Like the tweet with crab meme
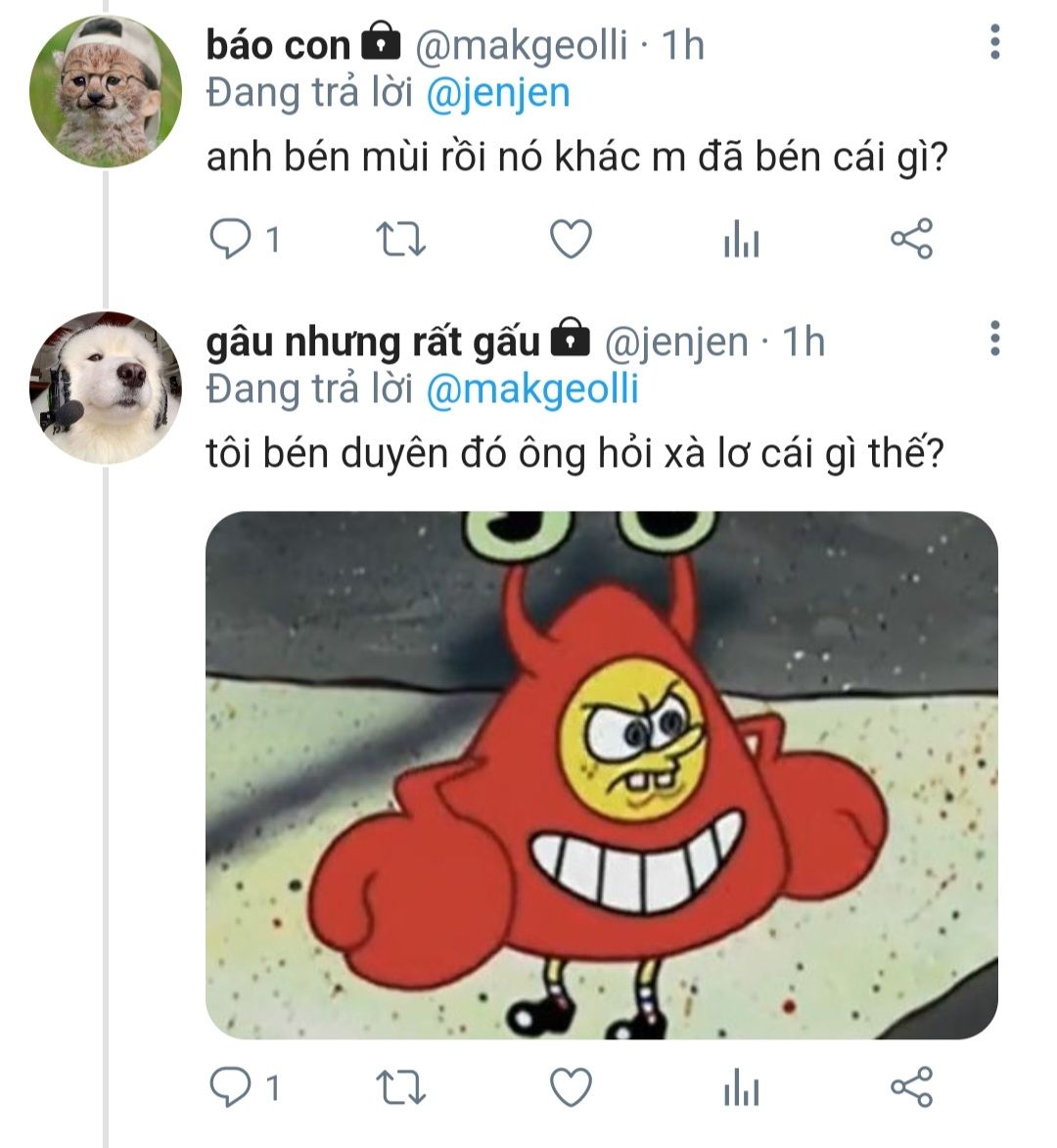 (571, 1087)
